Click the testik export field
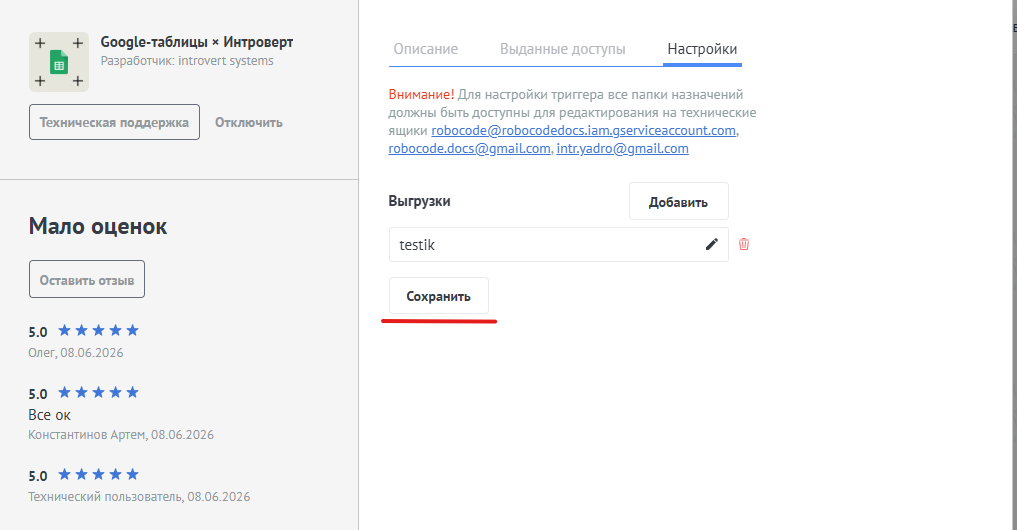The image size is (1017, 530). pos(558,245)
